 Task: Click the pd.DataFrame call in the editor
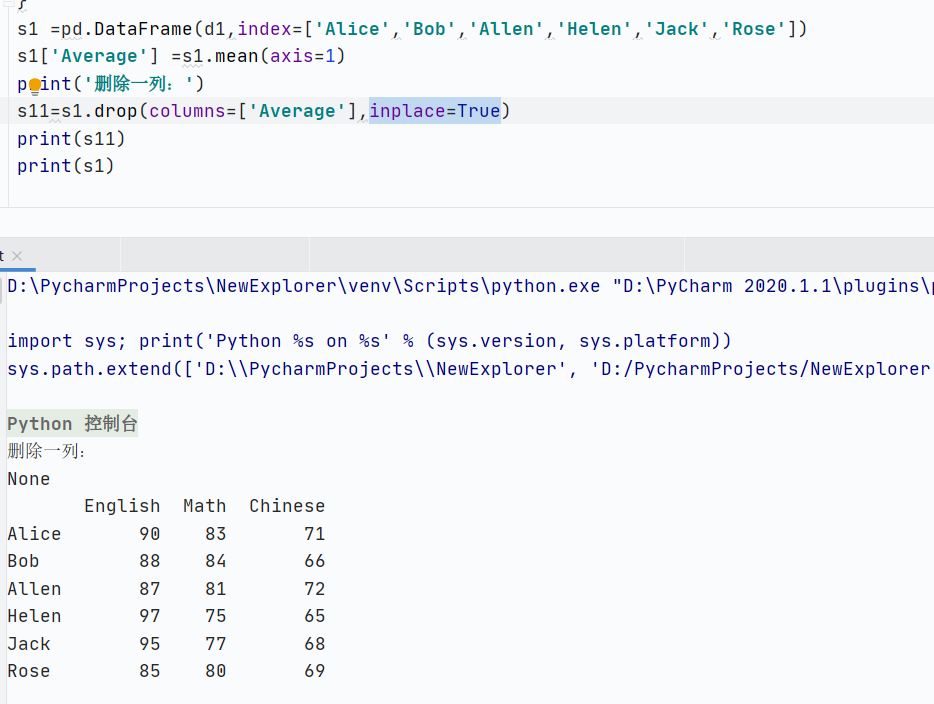(x=128, y=29)
